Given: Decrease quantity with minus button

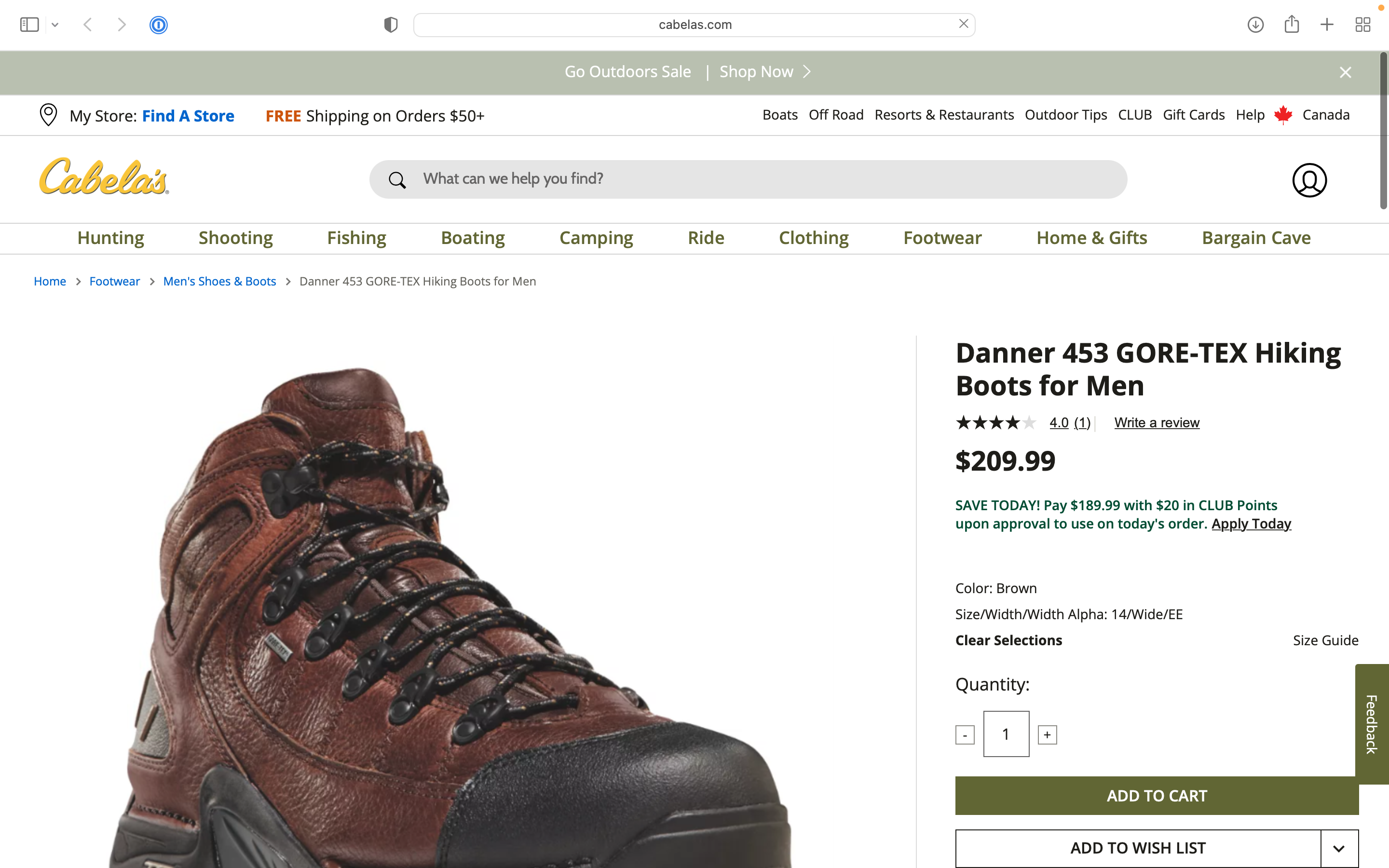Looking at the screenshot, I should coord(965,735).
